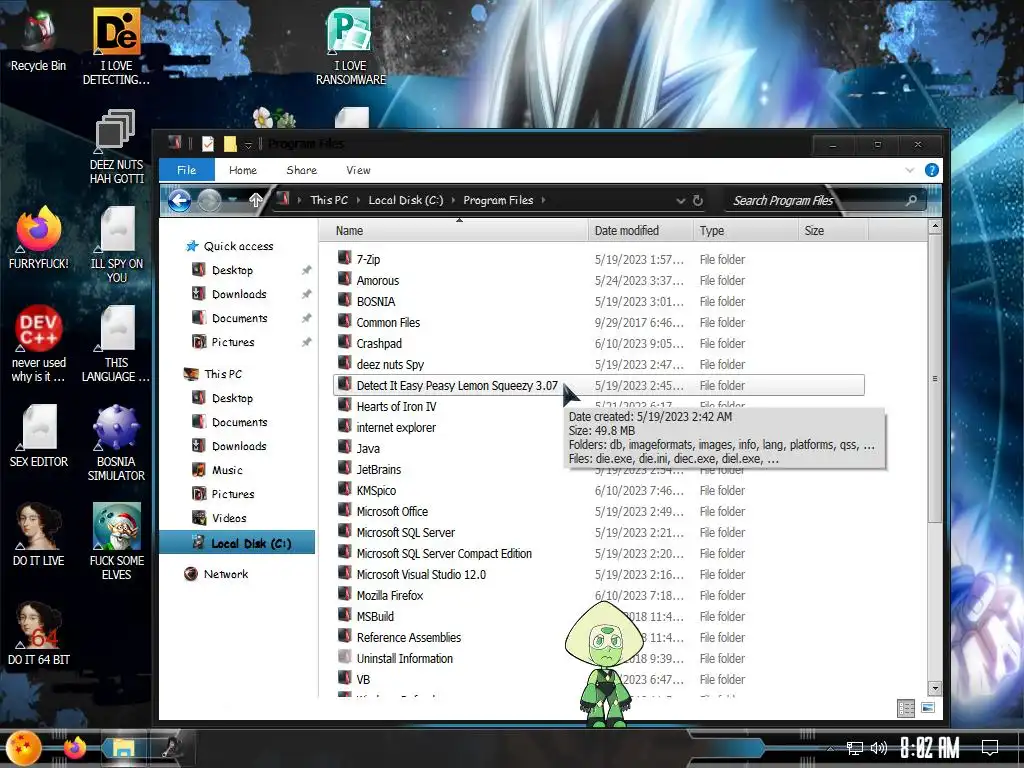Open the 'DEEZ NUTS HAH GOTTI' desktop icon
Image resolution: width=1024 pixels, height=768 pixels.
[116, 146]
